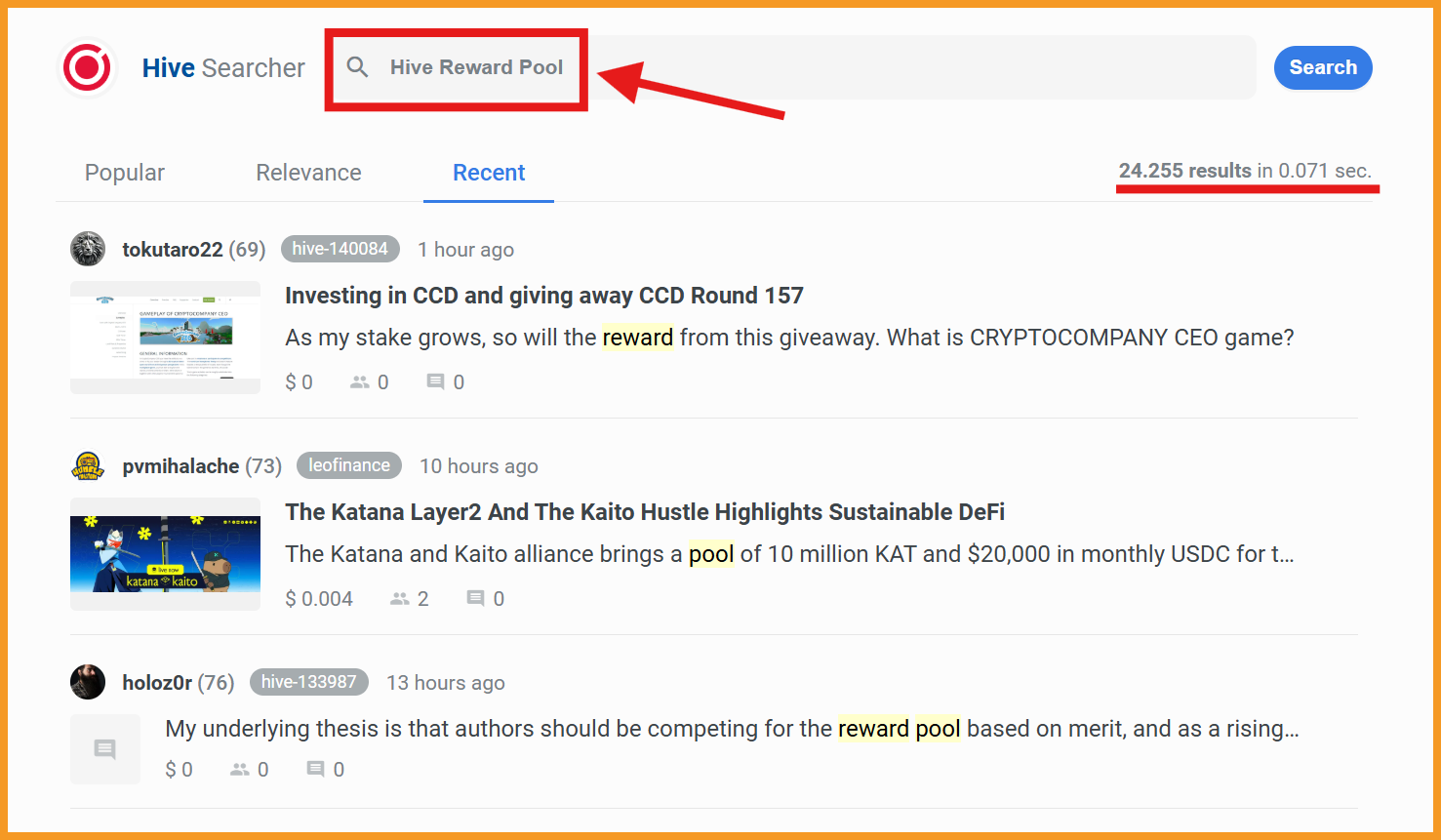Open pvmihalache's avatar icon
Screen dimensions: 1441x840
(x=88, y=465)
